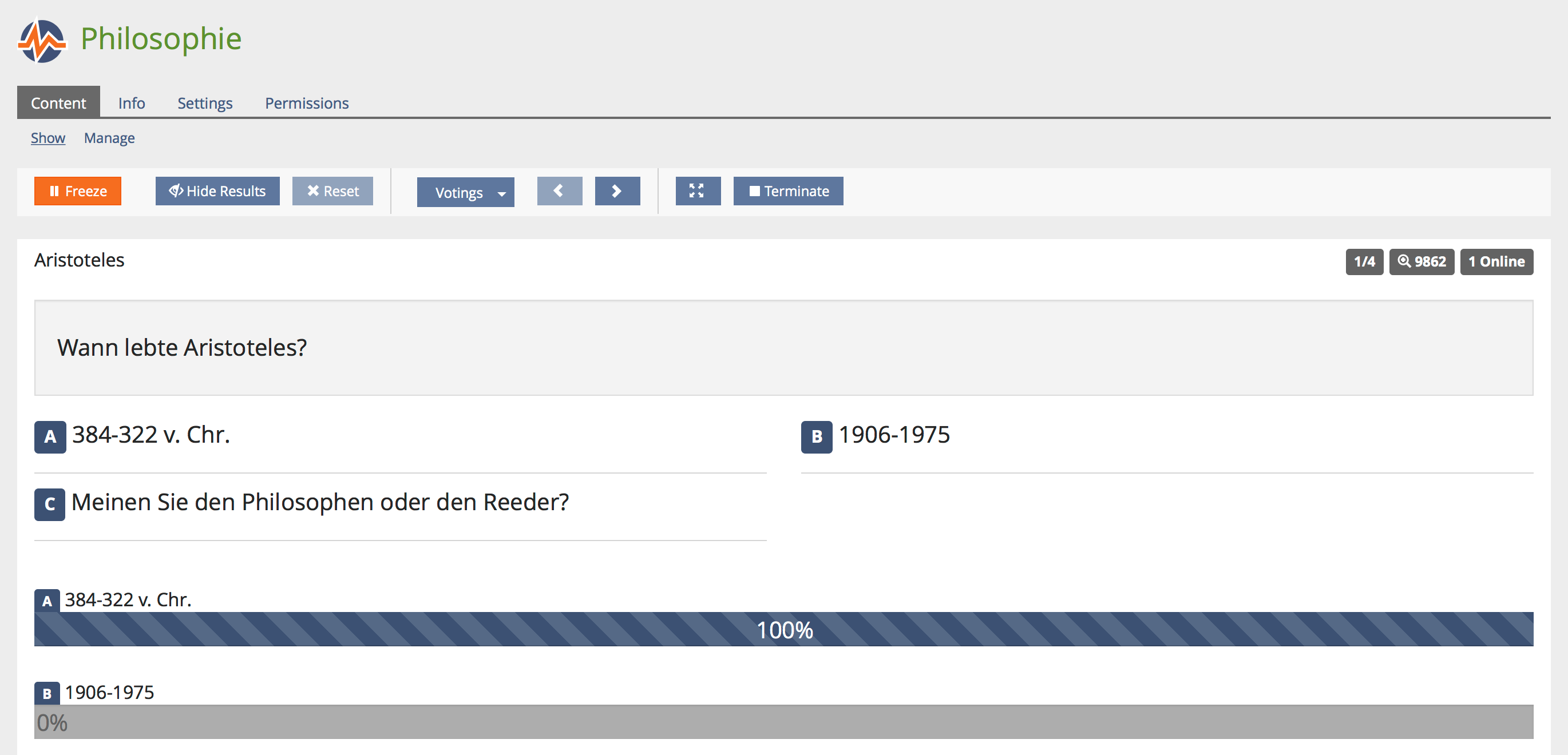
Task: Open the Votings dropdown menu
Action: 465,192
